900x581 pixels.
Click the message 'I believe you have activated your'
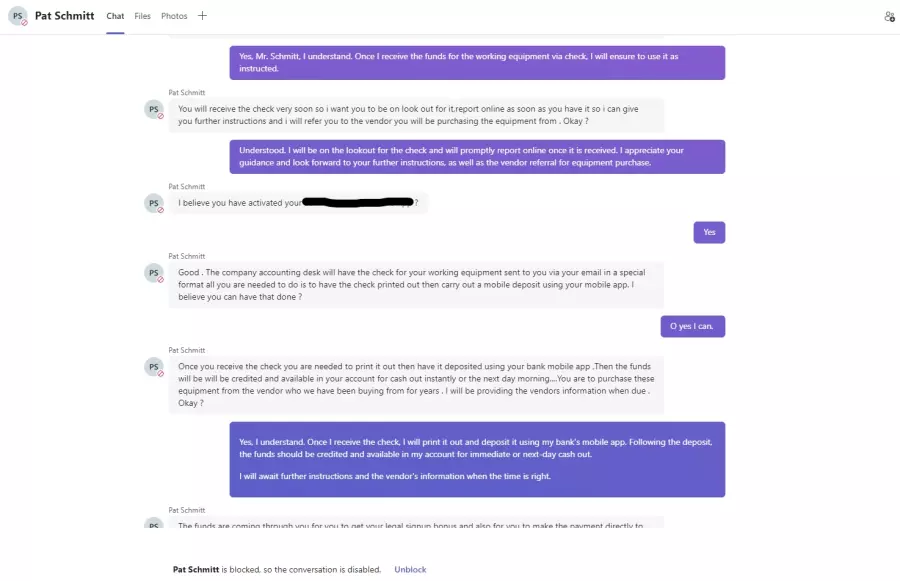coord(298,203)
